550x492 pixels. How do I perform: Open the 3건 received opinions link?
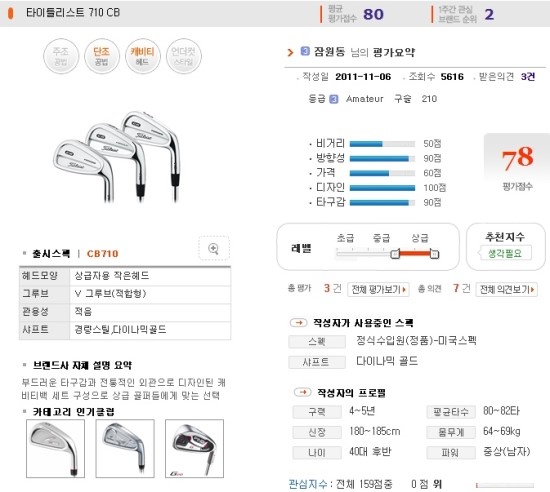tap(528, 76)
